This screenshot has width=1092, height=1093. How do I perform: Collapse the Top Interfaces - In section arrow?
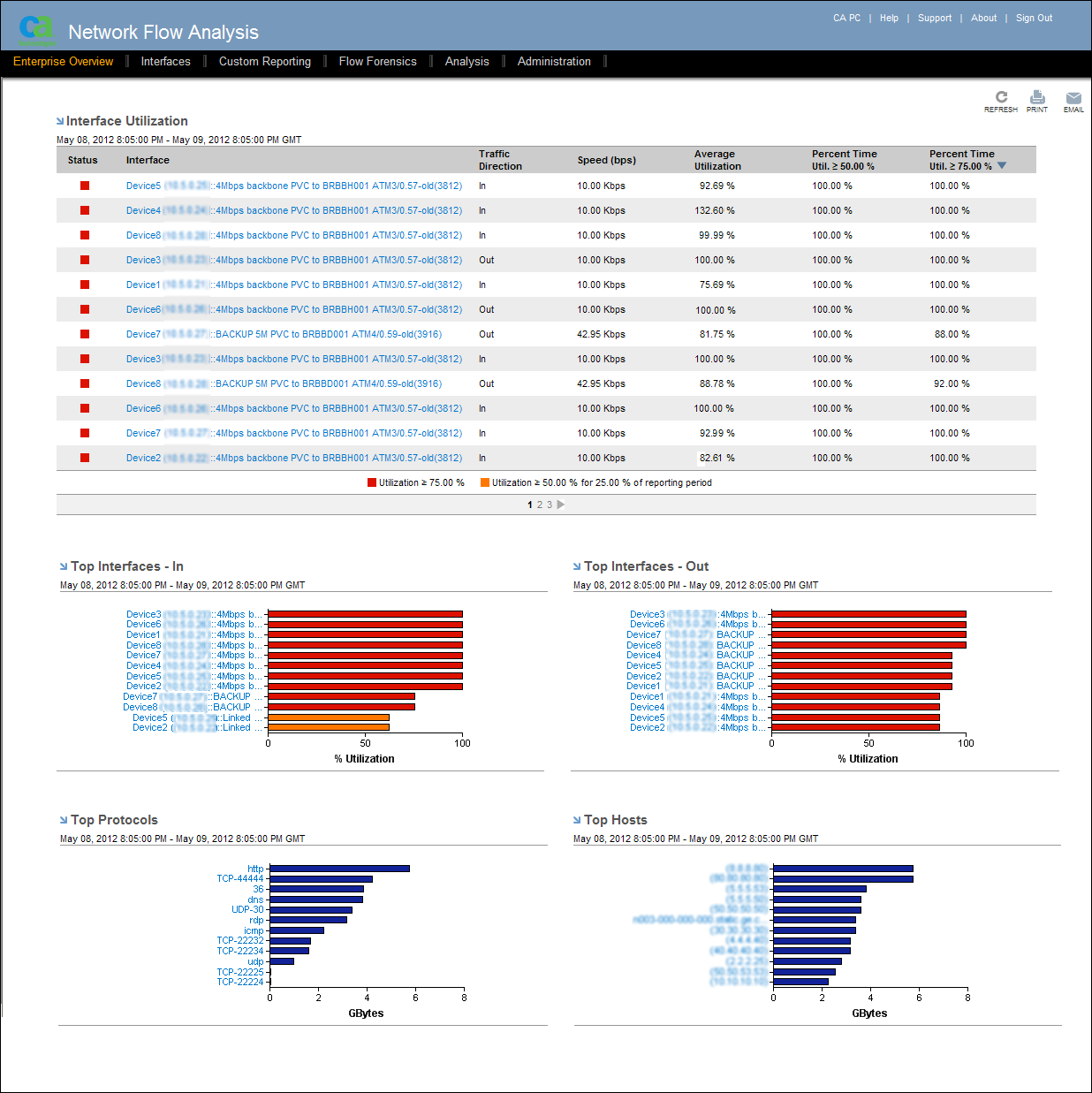pyautogui.click(x=62, y=565)
